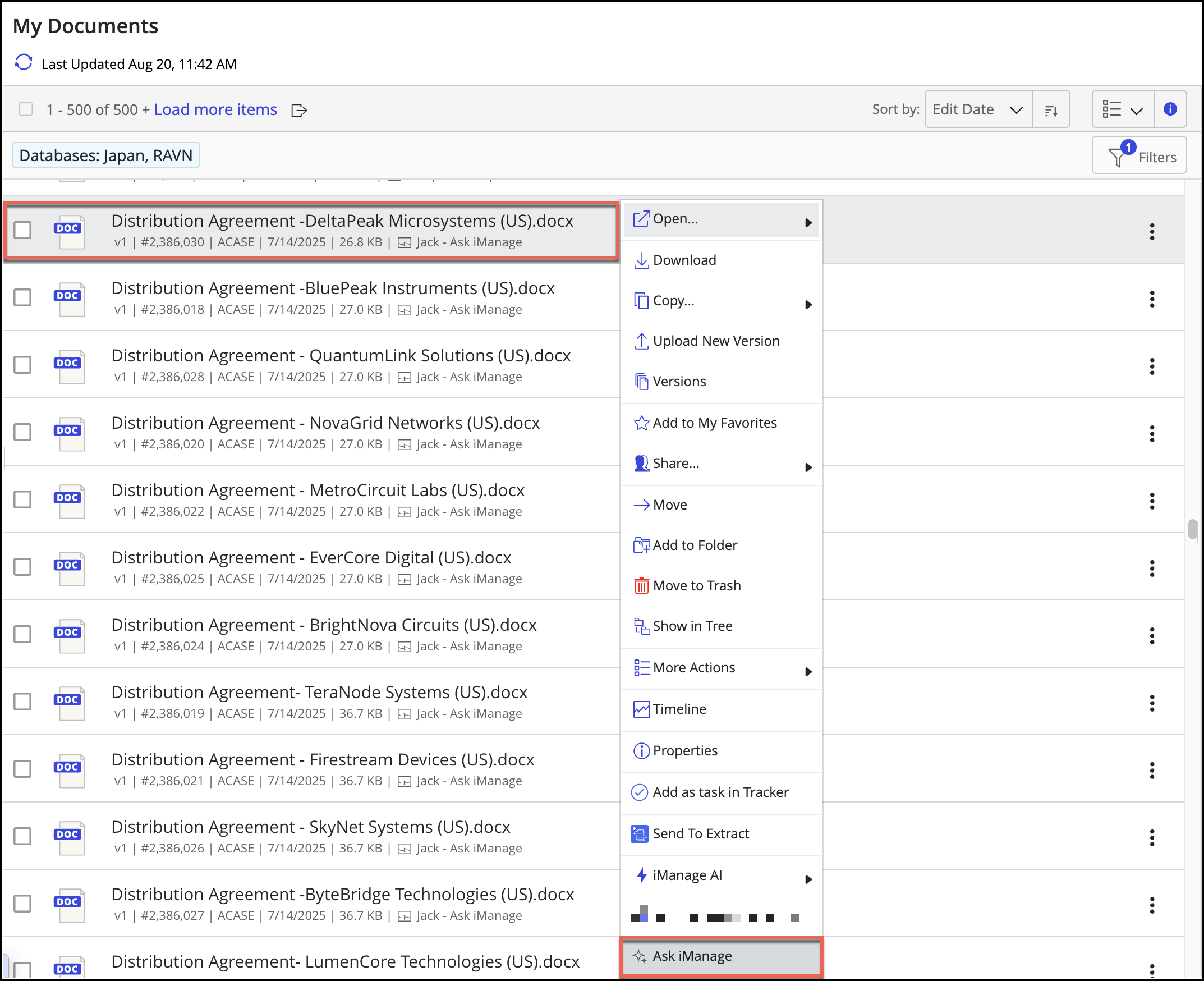This screenshot has height=981, width=1204.
Task: Select checkbox for EverCore Digital agreement
Action: [23, 567]
